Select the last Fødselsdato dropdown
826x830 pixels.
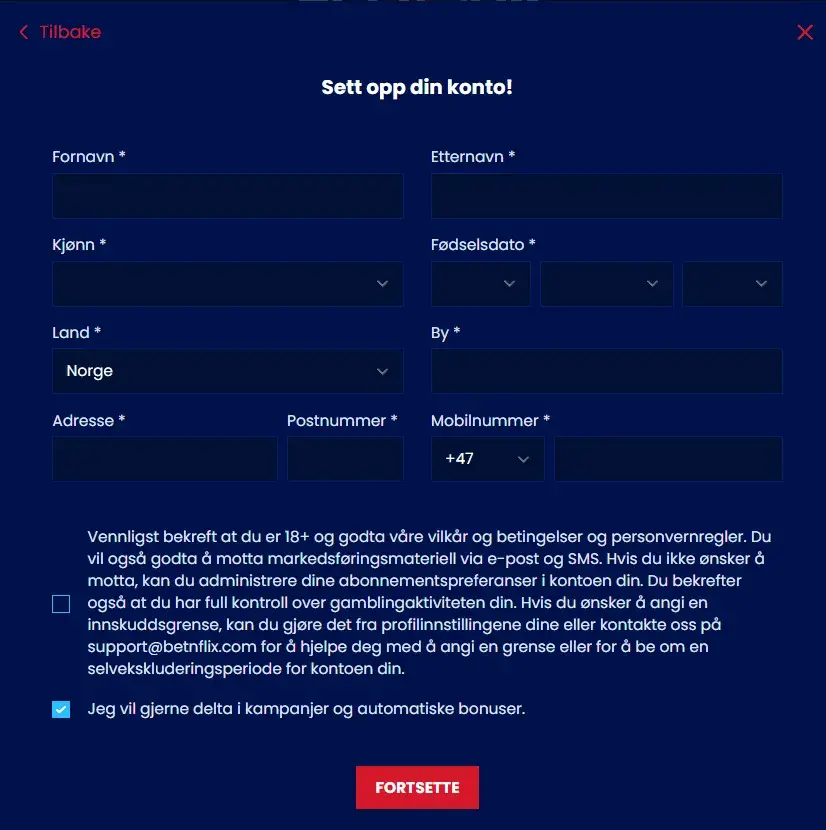[x=732, y=284]
